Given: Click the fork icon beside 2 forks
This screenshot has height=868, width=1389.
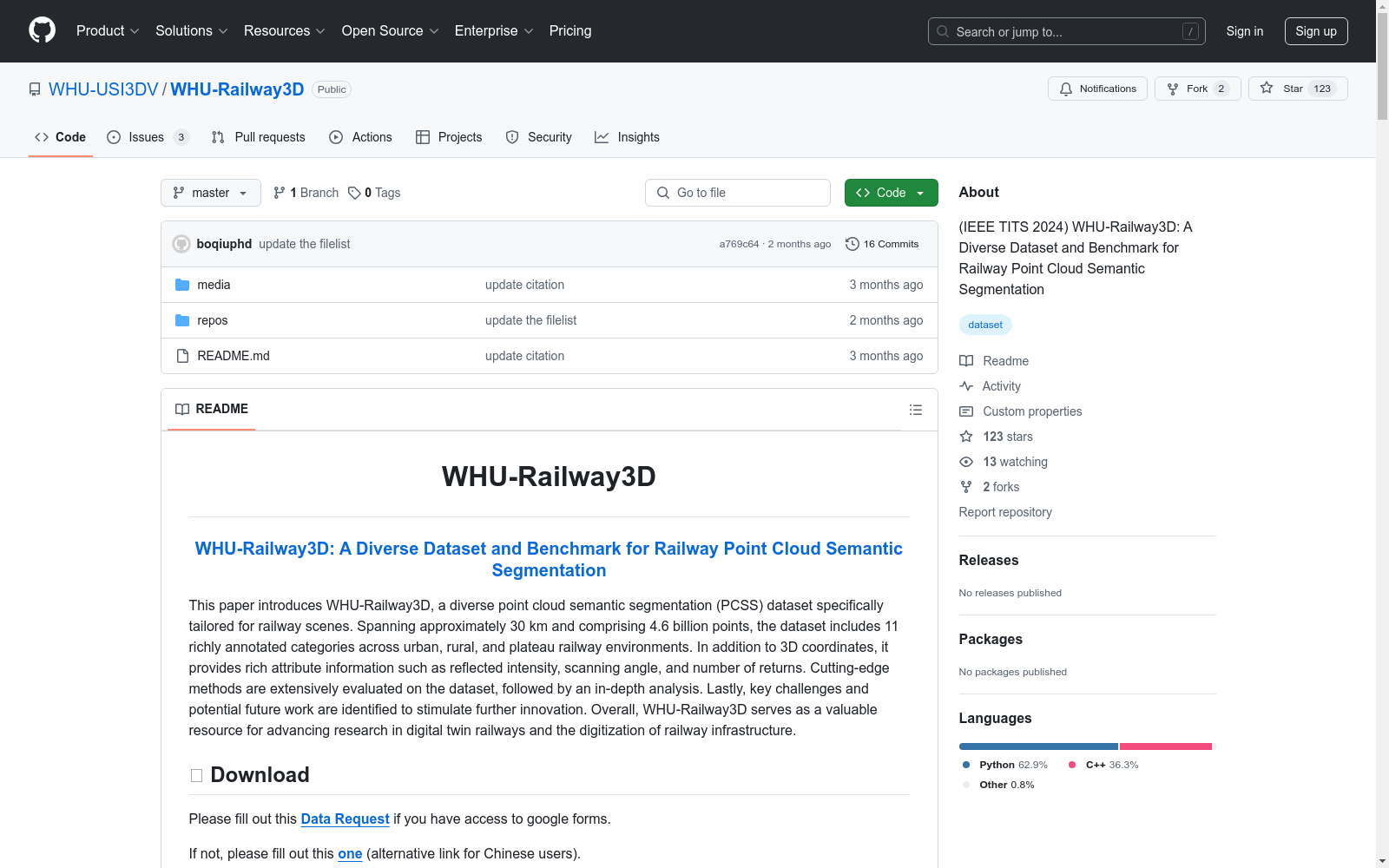Looking at the screenshot, I should (x=966, y=487).
